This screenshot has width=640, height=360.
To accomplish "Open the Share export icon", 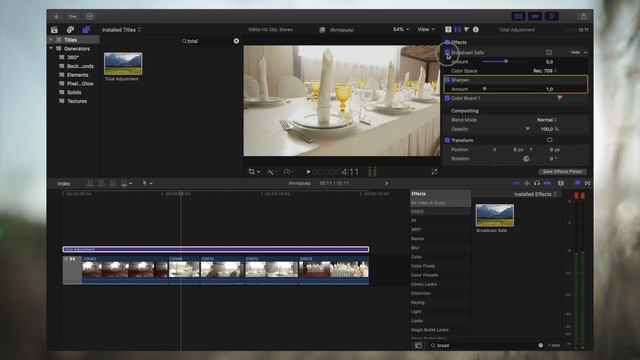I will tap(583, 16).
